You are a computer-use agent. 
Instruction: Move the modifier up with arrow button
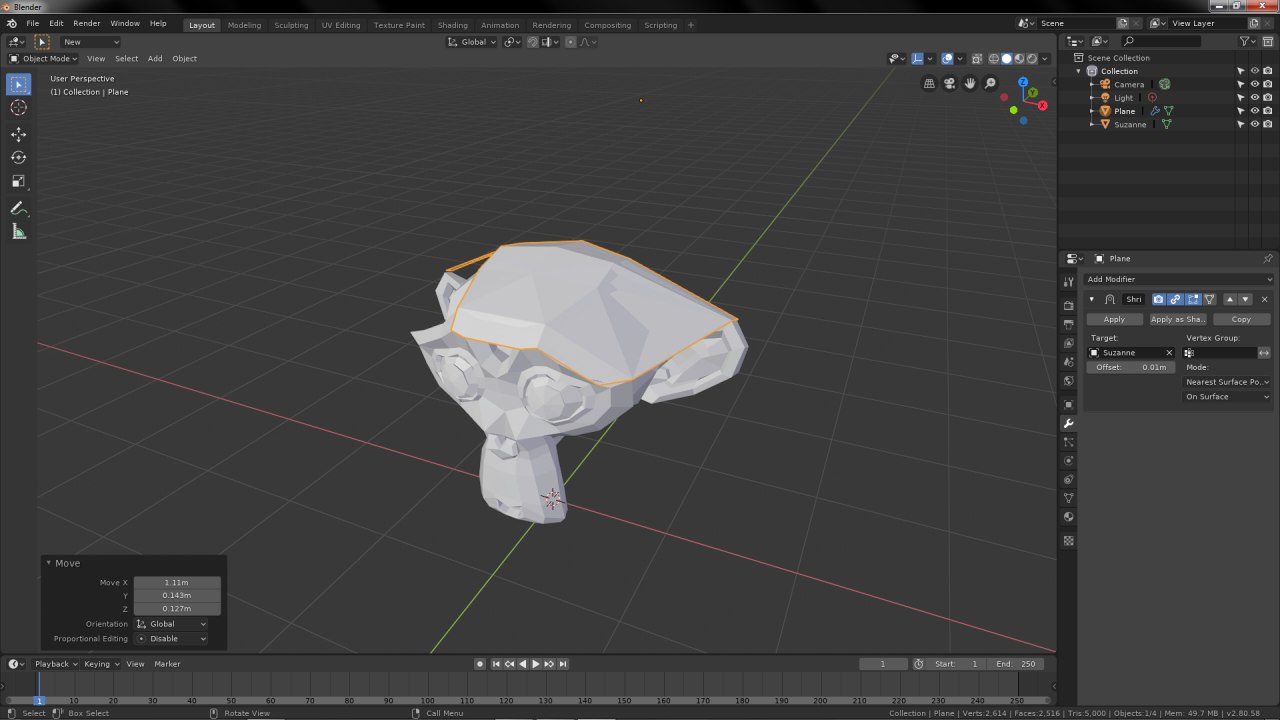click(x=1229, y=299)
